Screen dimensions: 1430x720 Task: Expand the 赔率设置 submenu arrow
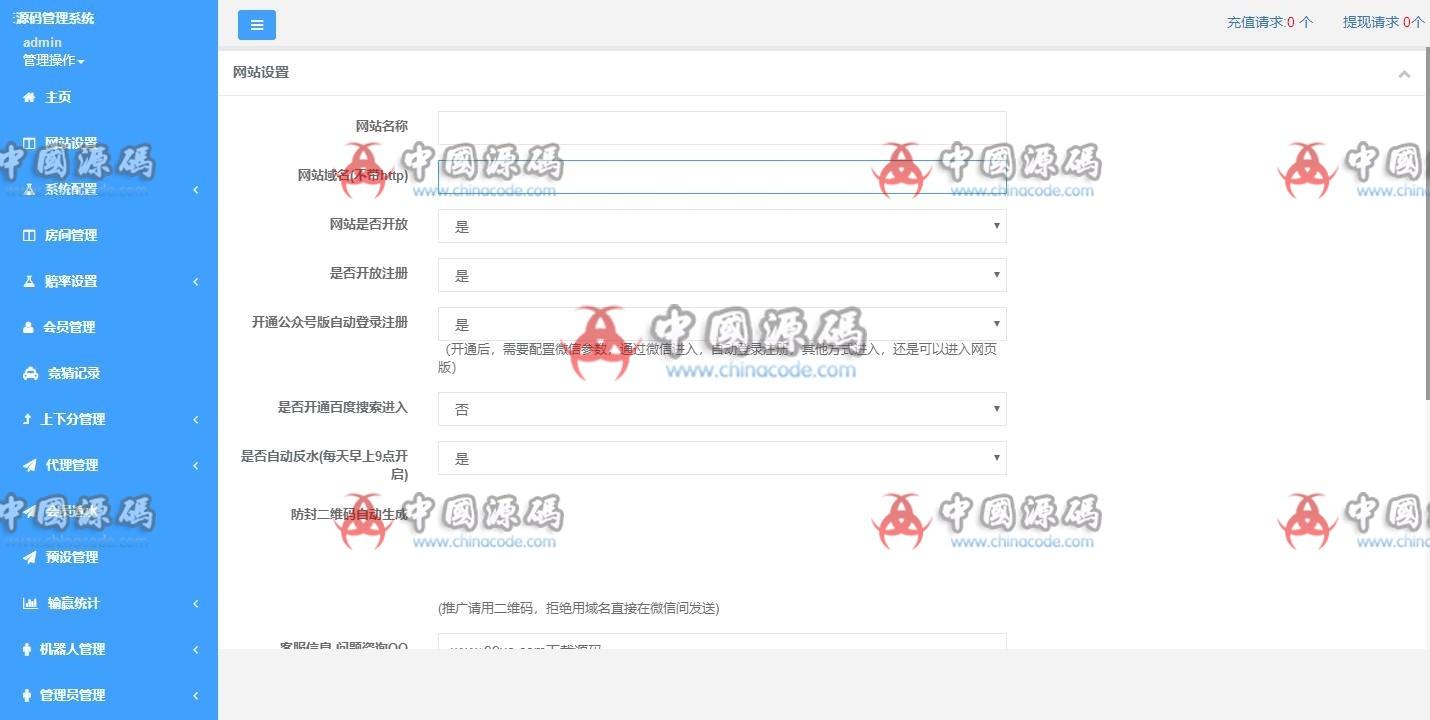pos(196,281)
